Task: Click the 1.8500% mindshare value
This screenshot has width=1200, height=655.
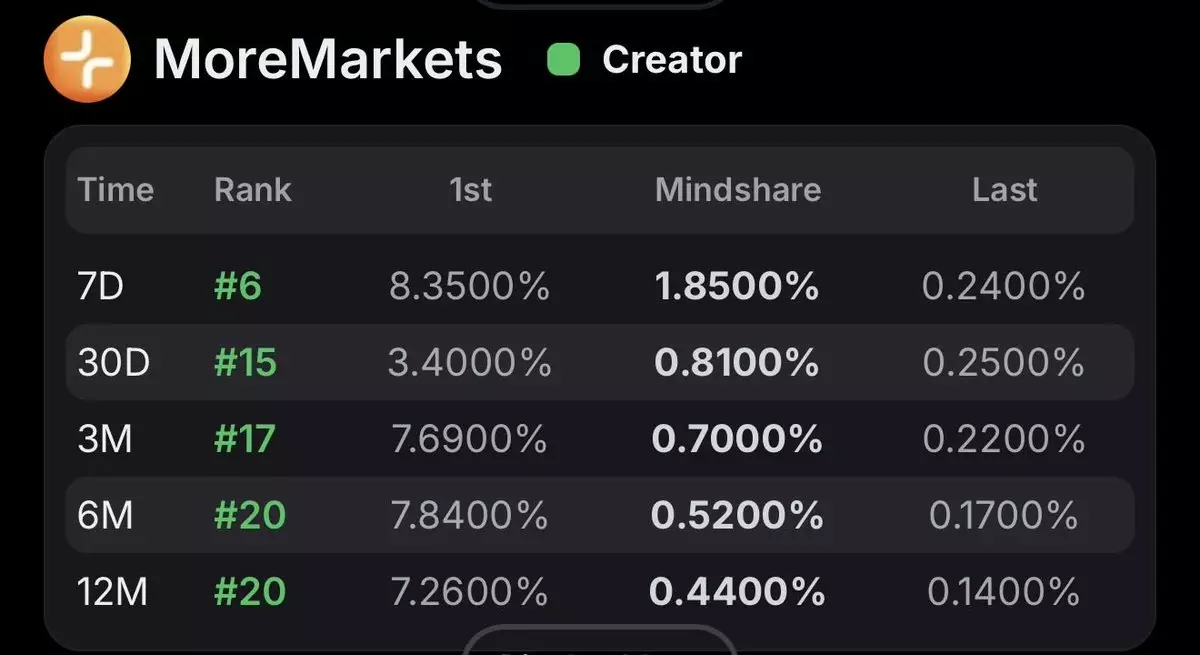Action: pyautogui.click(x=737, y=288)
